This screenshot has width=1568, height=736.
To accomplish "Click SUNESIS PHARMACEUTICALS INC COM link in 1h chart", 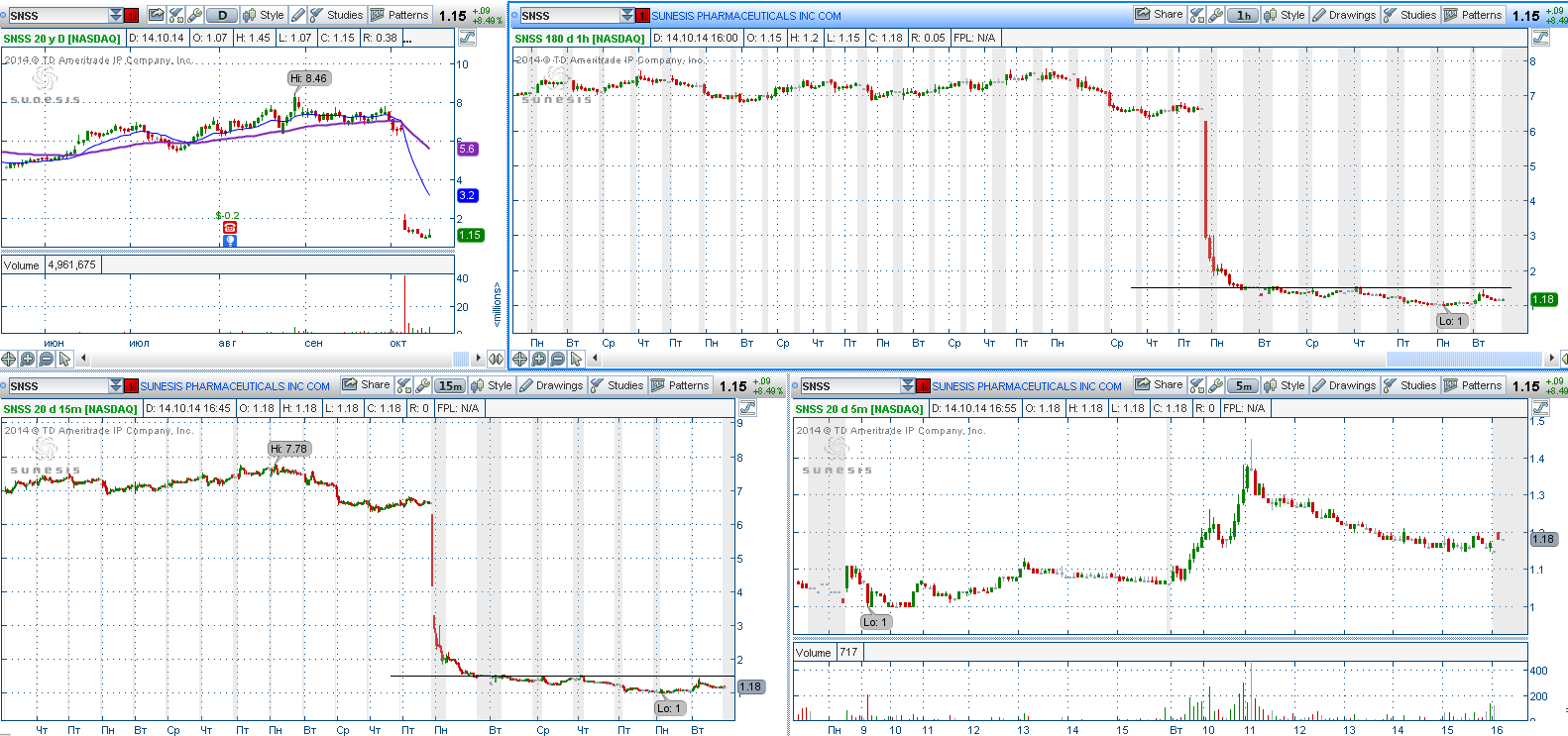I will pyautogui.click(x=746, y=16).
